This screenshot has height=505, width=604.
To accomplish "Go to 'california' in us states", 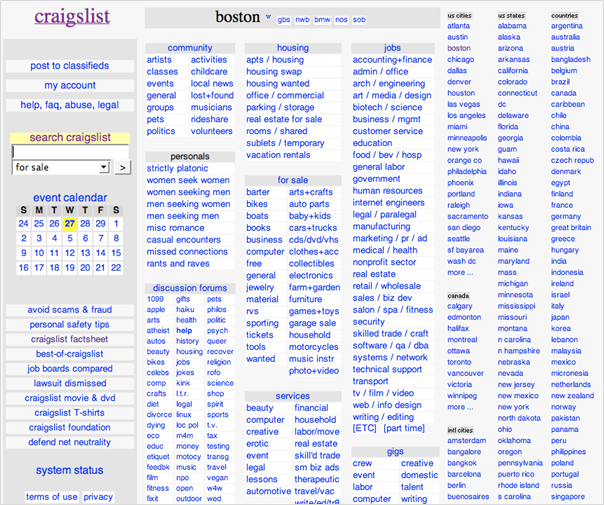I will [x=513, y=71].
